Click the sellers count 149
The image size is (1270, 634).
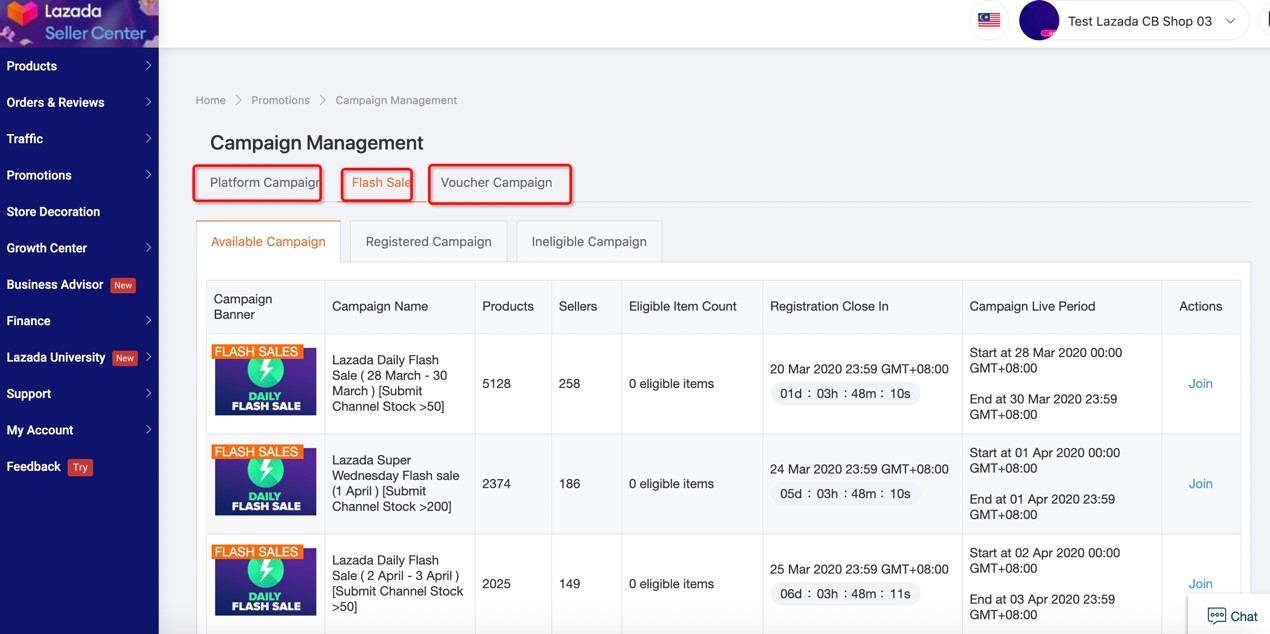570,584
